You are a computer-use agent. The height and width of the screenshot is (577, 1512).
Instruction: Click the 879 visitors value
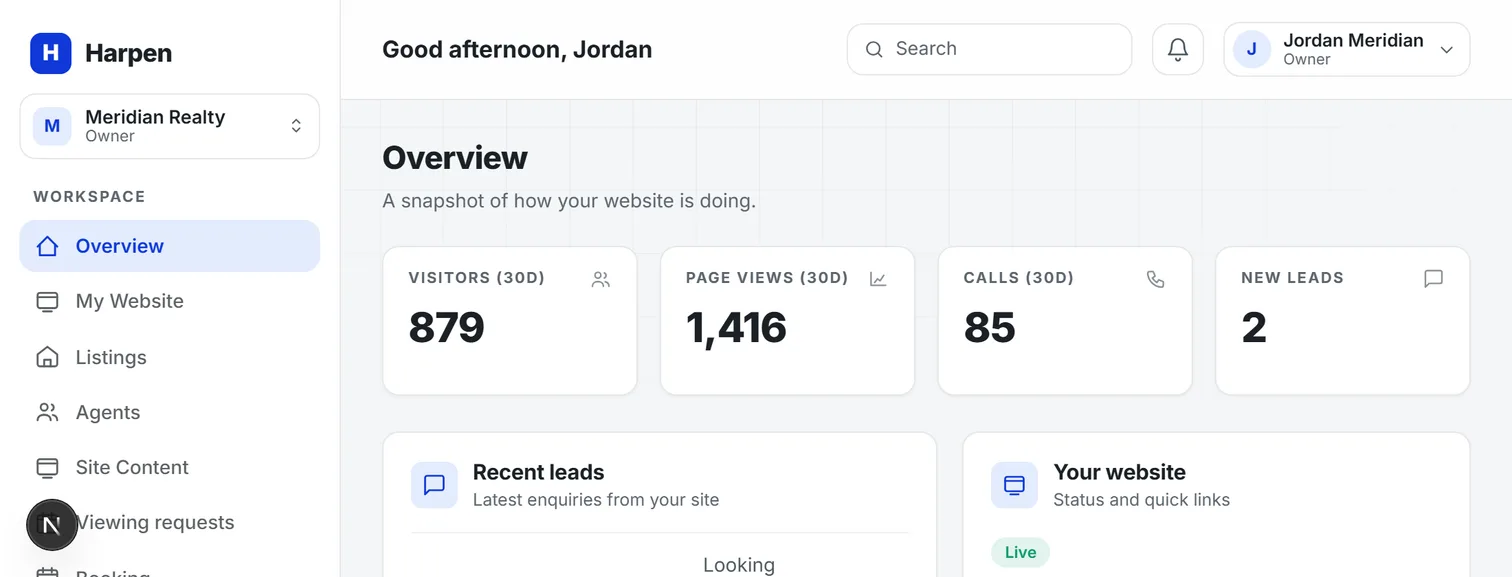point(447,327)
